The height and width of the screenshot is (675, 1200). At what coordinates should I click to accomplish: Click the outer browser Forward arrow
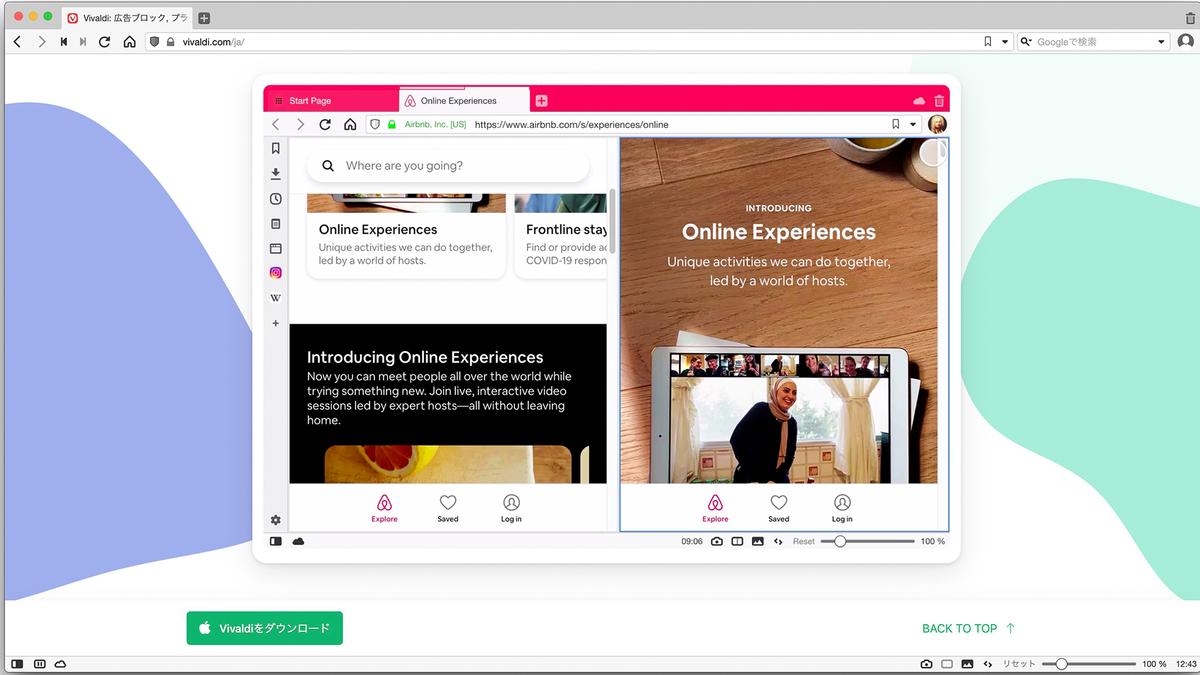[41, 42]
